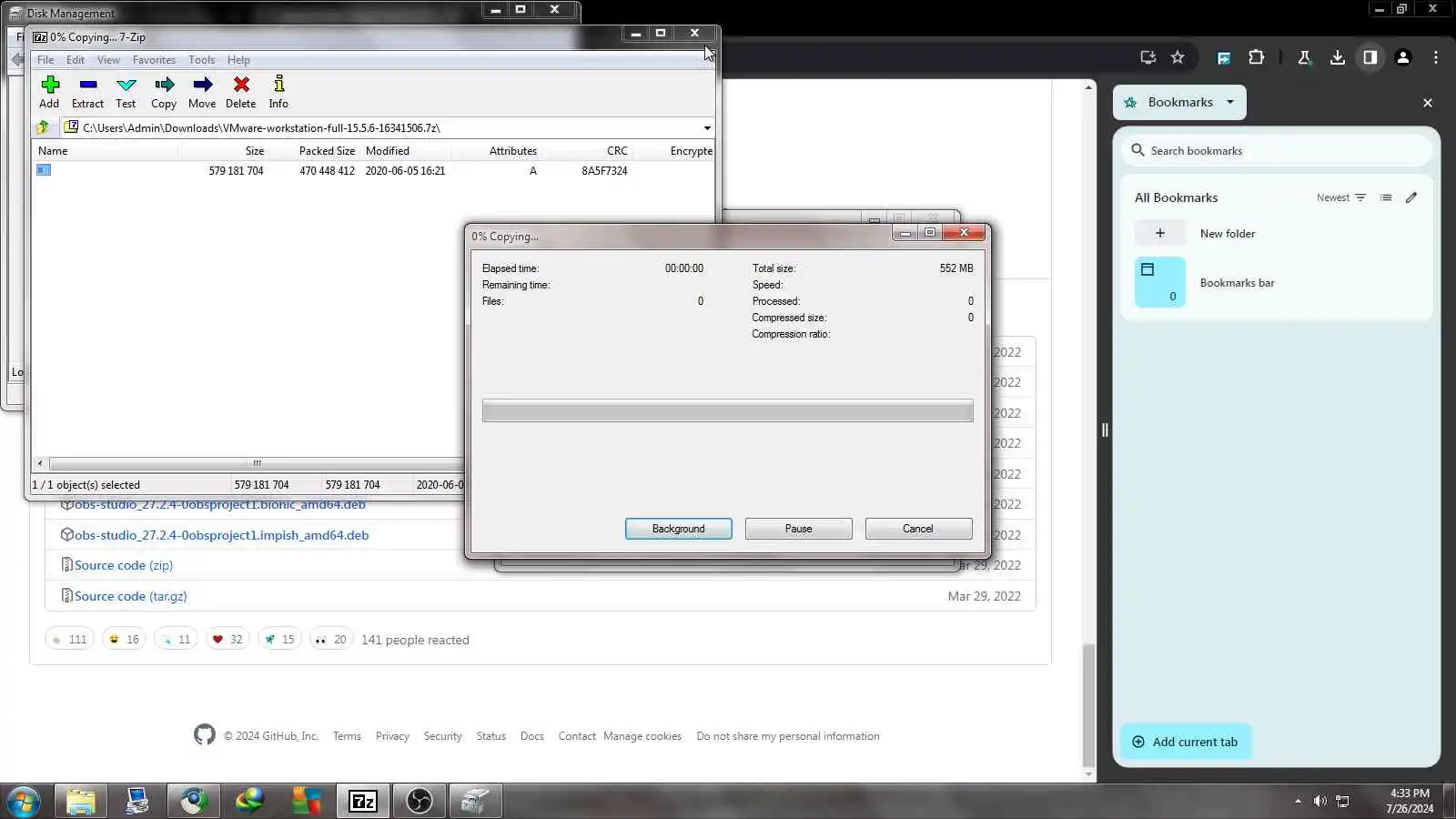The image size is (1456, 819).
Task: Click the volume icon in the system tray
Action: pos(1319,802)
